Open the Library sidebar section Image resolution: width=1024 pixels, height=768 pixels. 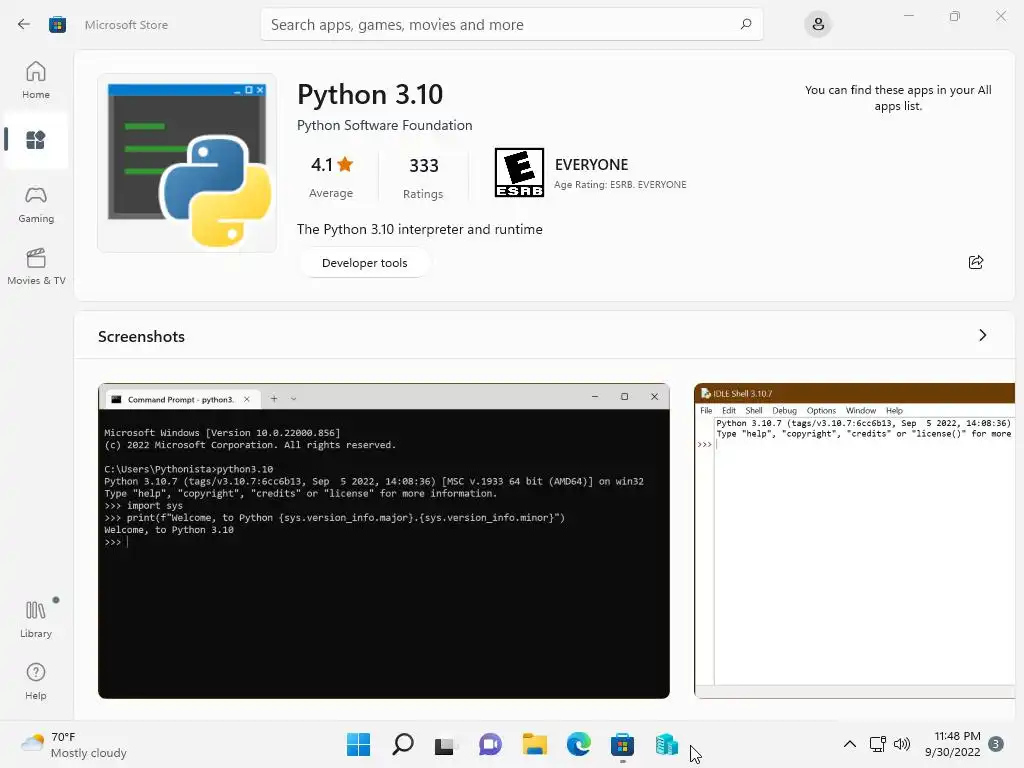[x=36, y=619]
